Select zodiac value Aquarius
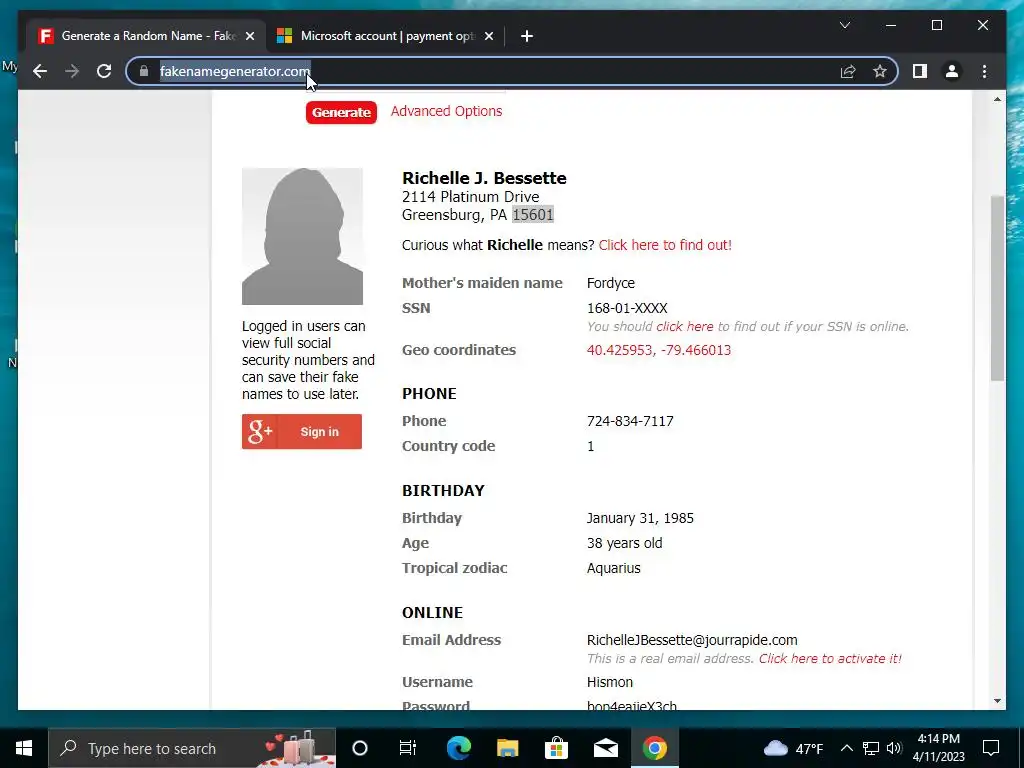Image resolution: width=1024 pixels, height=768 pixels. click(613, 568)
